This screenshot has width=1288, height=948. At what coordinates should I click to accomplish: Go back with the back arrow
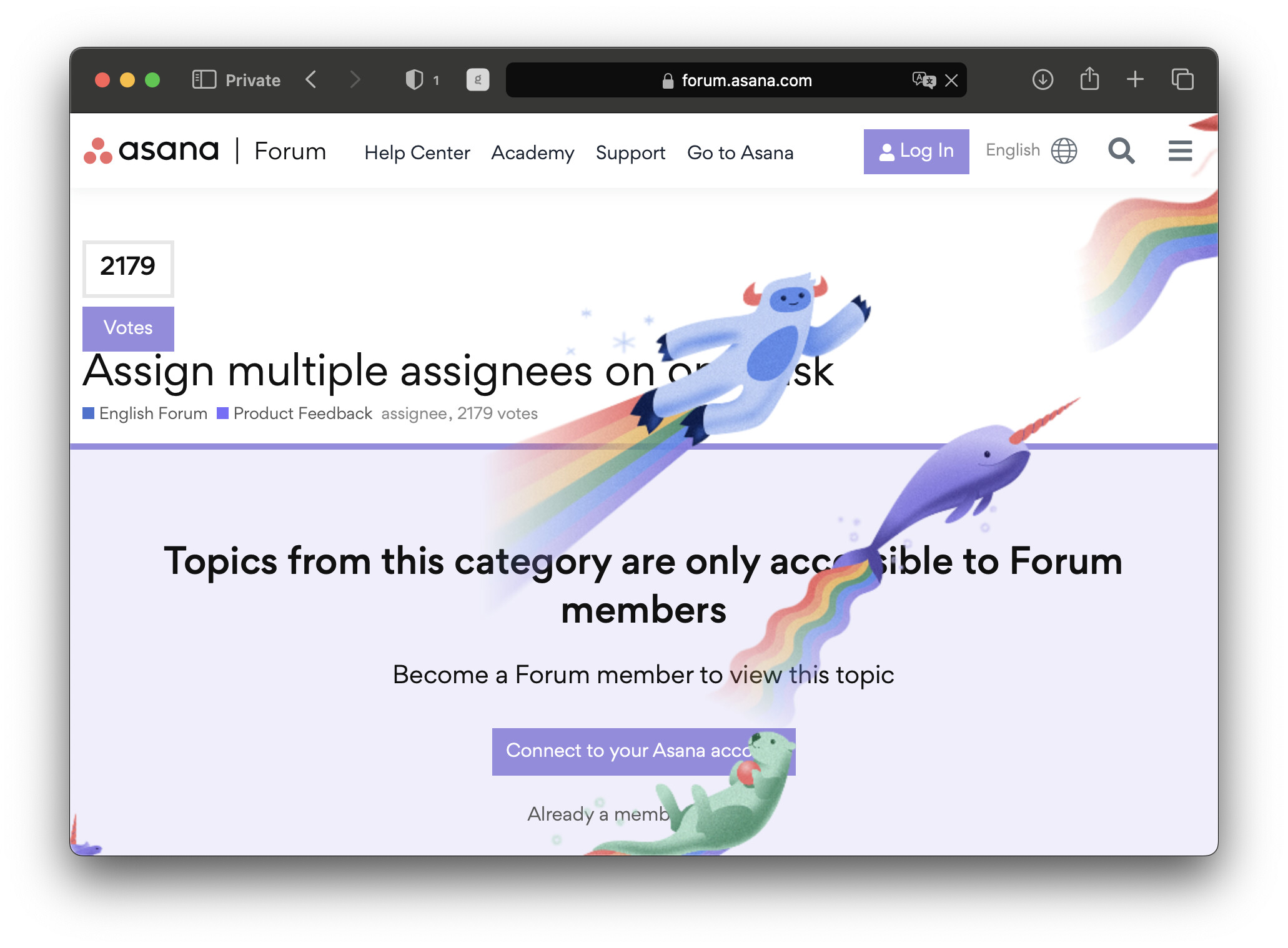[311, 80]
